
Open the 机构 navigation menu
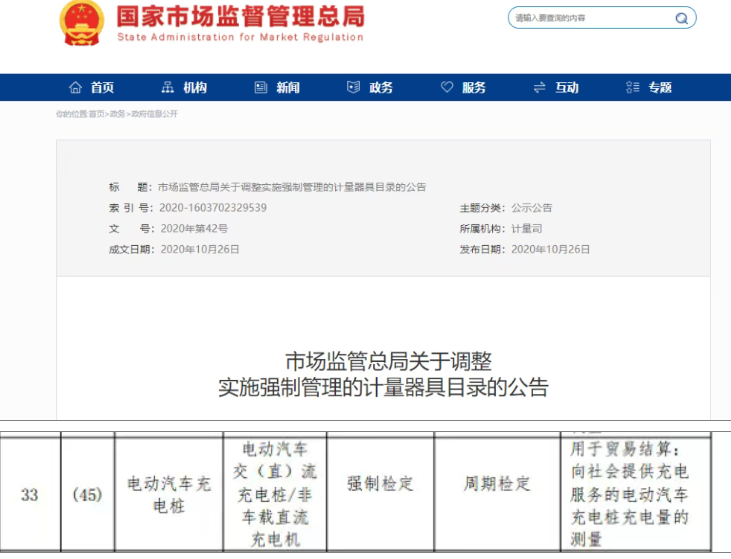(195, 88)
